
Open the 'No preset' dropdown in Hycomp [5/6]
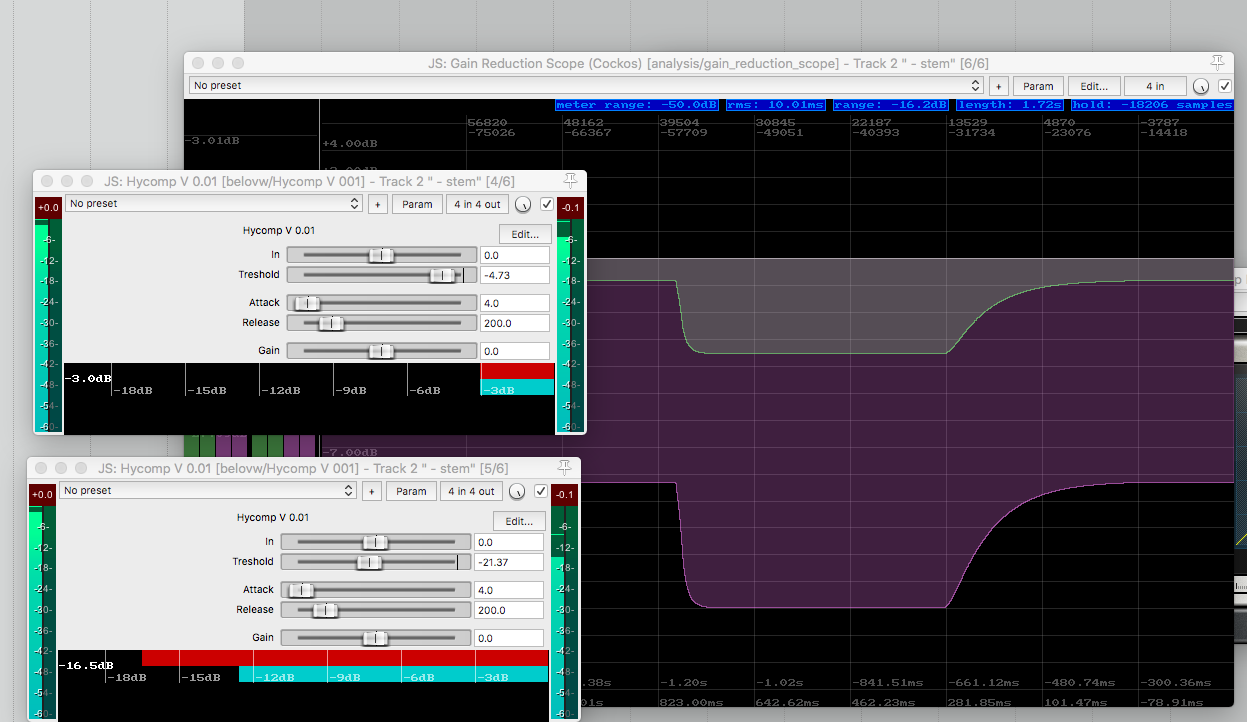click(x=207, y=491)
